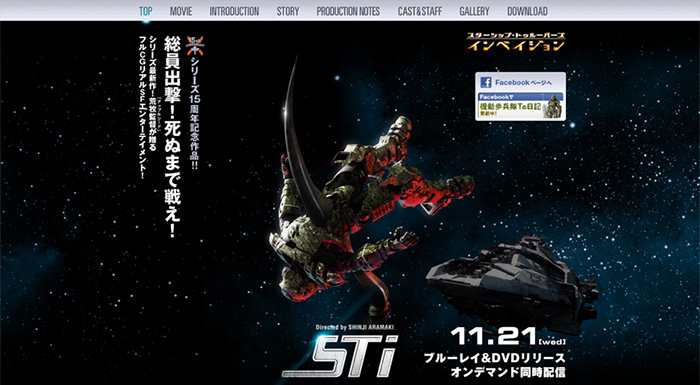Select the DOWNLOAD menu item
700x385 pixels.
(527, 11)
